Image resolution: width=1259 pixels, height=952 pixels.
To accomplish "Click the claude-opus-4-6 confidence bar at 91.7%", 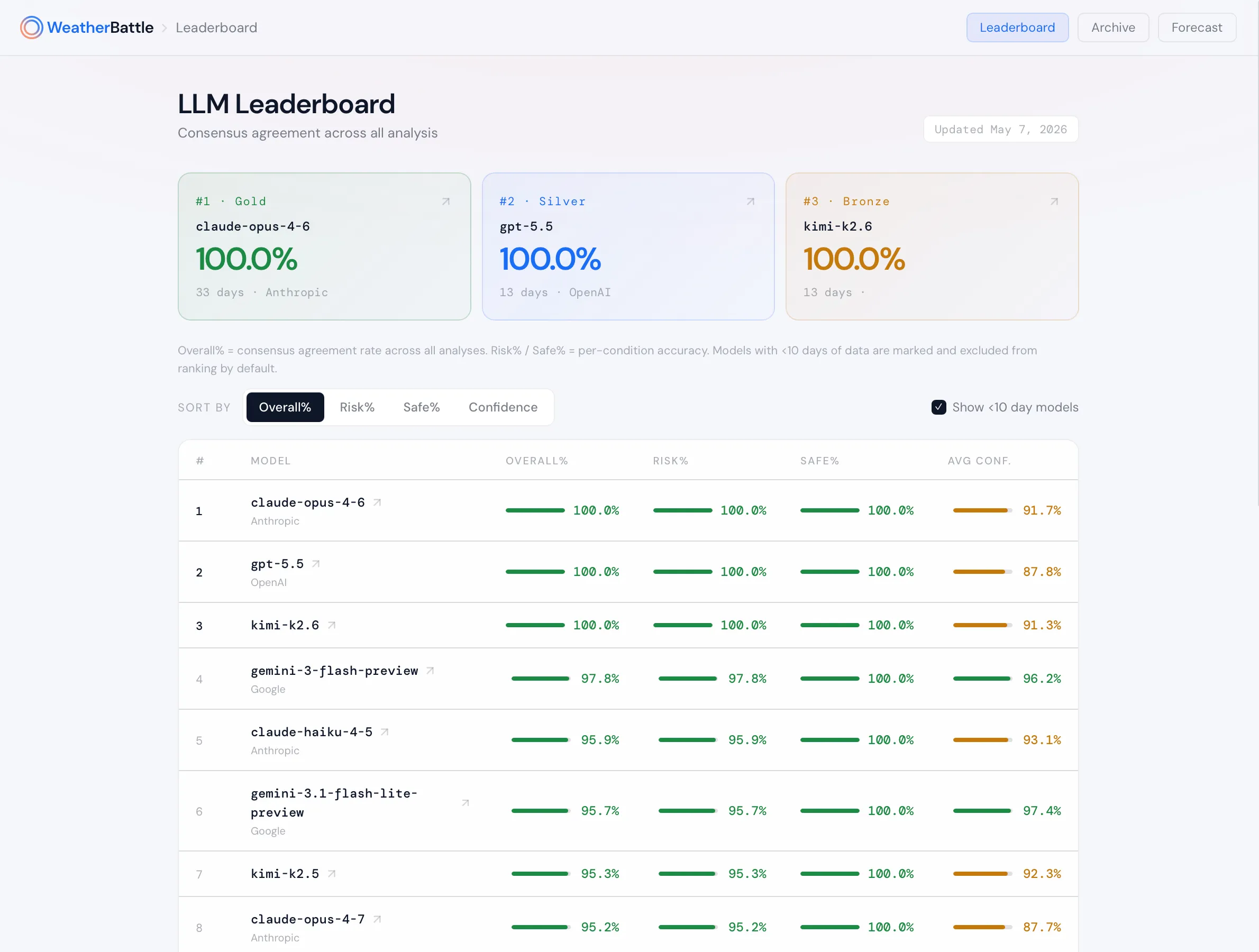I will (982, 510).
